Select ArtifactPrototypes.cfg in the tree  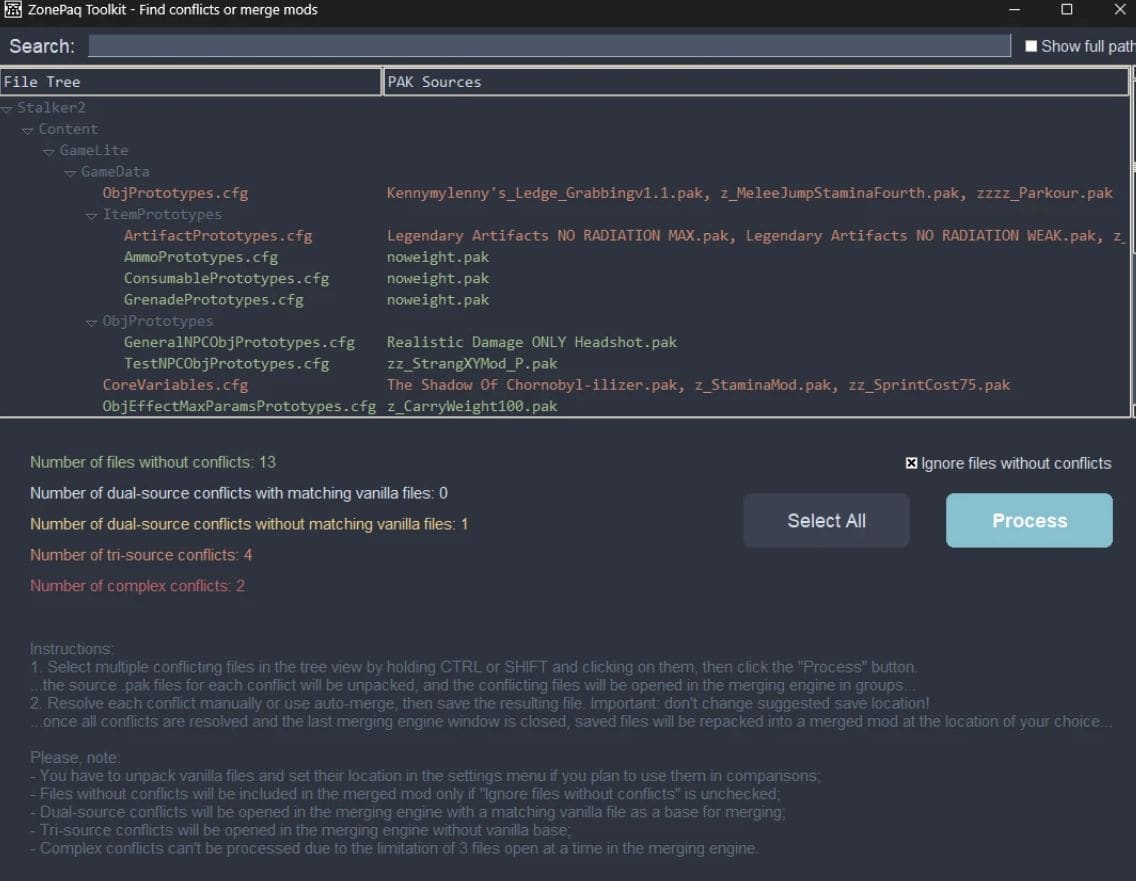(x=218, y=236)
